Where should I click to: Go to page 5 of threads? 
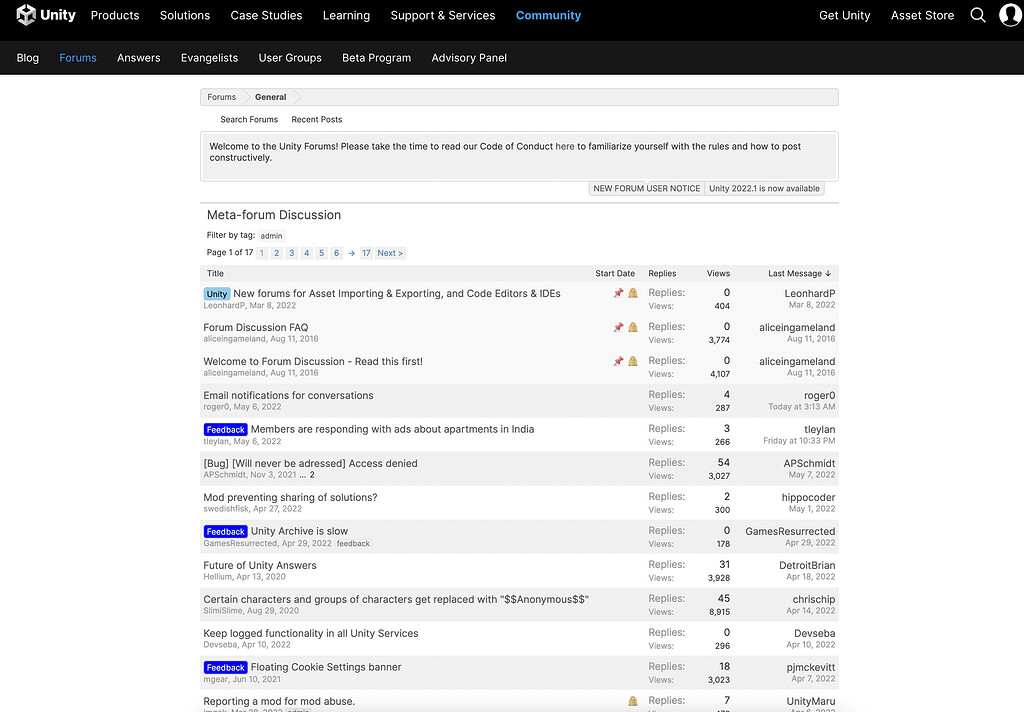(x=321, y=253)
